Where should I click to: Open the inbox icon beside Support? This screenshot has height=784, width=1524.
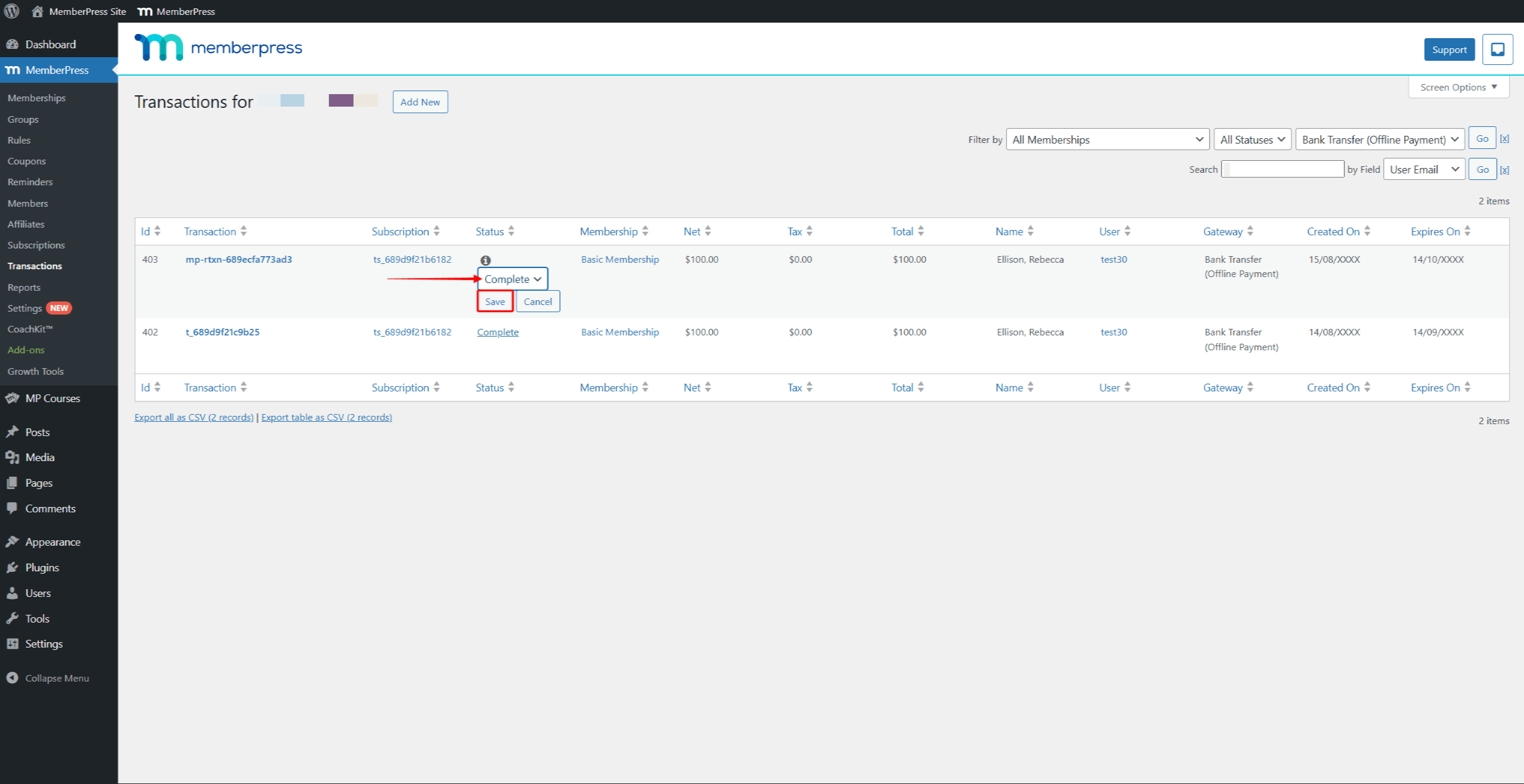coord(1497,49)
